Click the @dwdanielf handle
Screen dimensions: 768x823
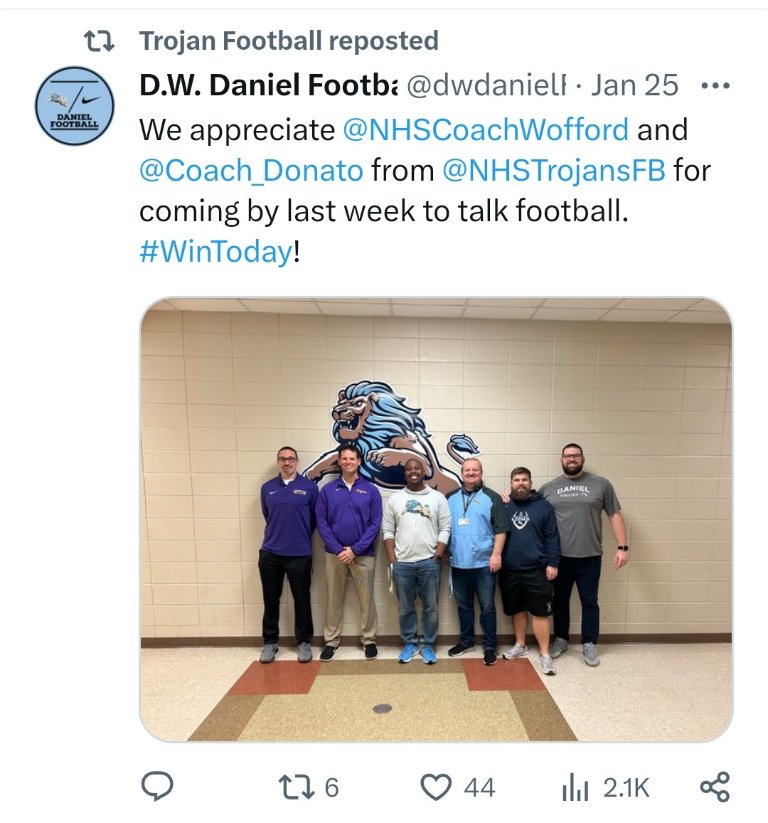[487, 85]
